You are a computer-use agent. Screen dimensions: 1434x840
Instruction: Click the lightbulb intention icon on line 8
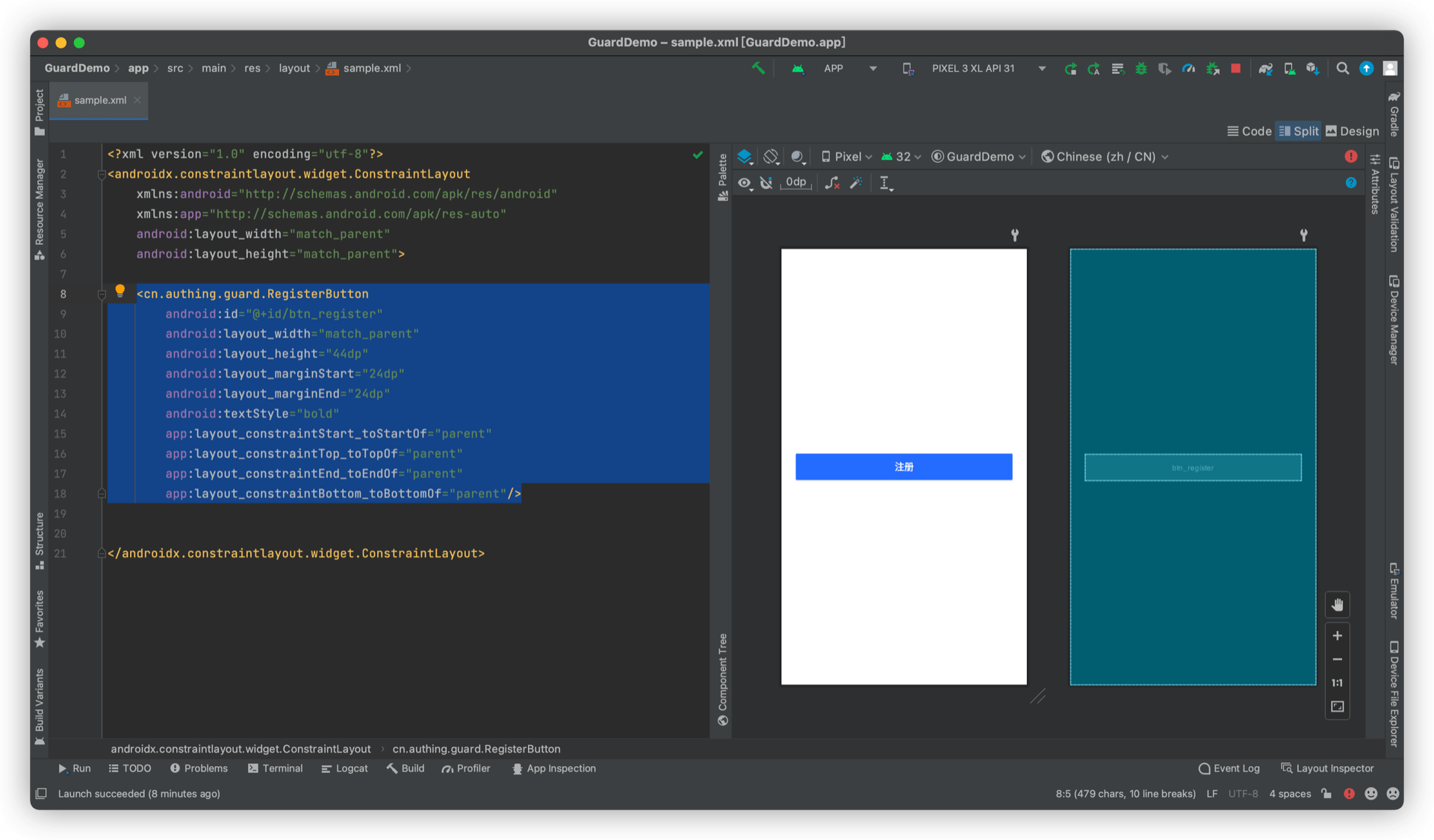[x=119, y=290]
